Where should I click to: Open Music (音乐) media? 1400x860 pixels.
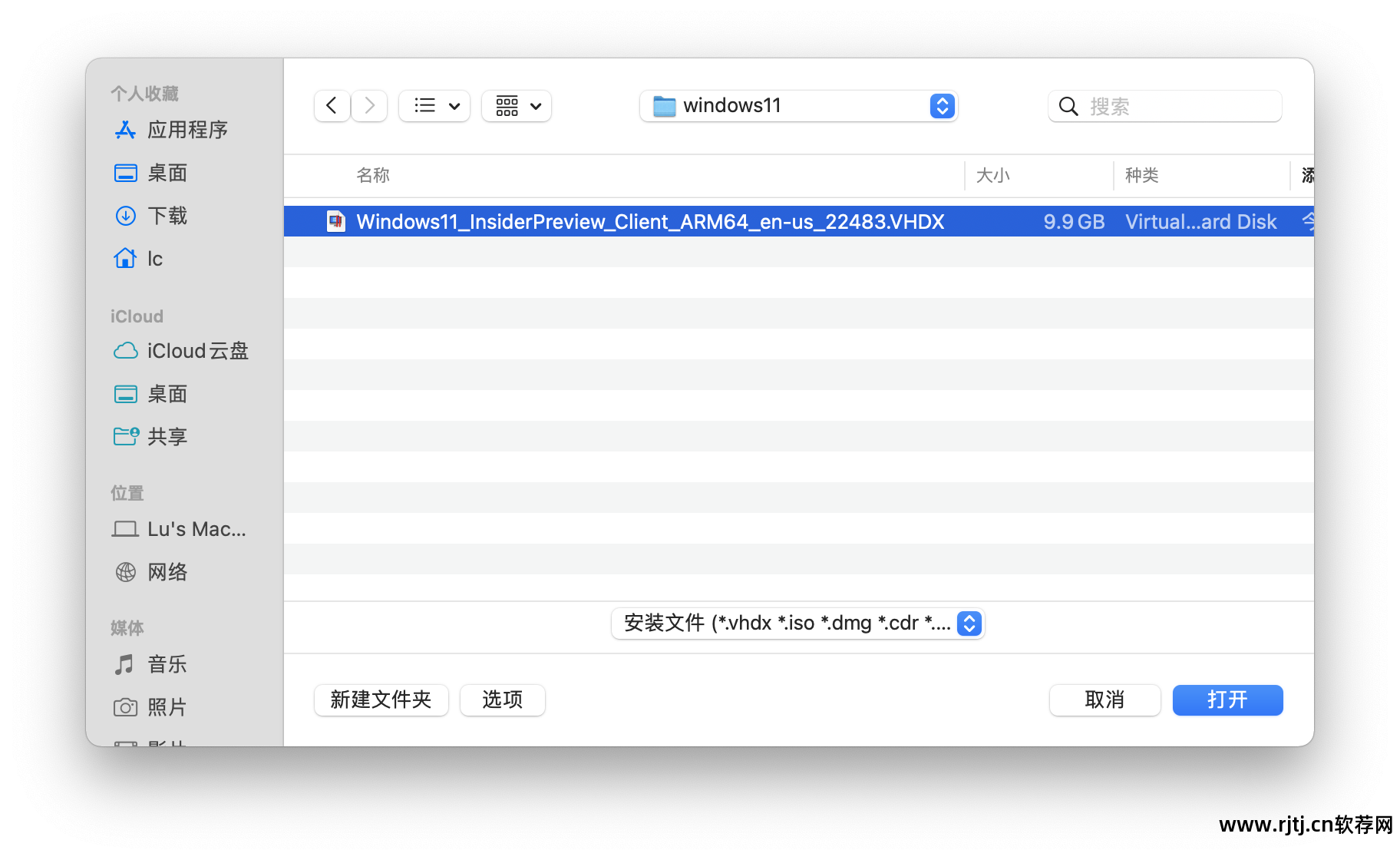(151, 664)
